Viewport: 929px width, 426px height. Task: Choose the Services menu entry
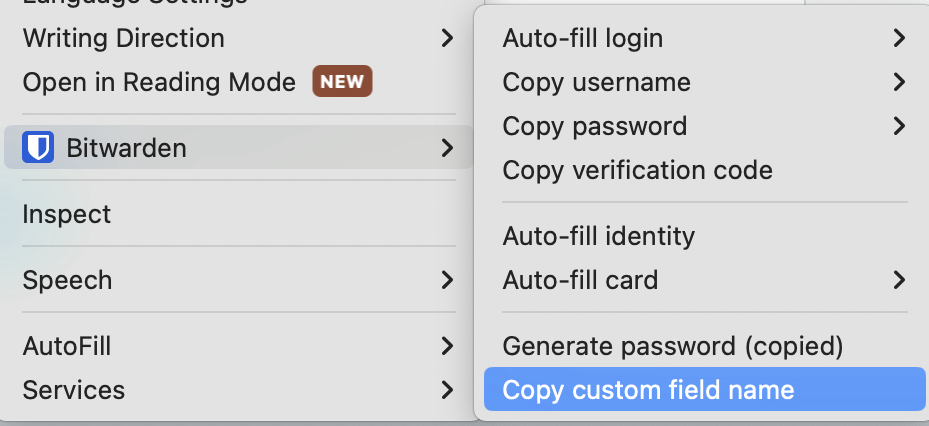tap(74, 389)
